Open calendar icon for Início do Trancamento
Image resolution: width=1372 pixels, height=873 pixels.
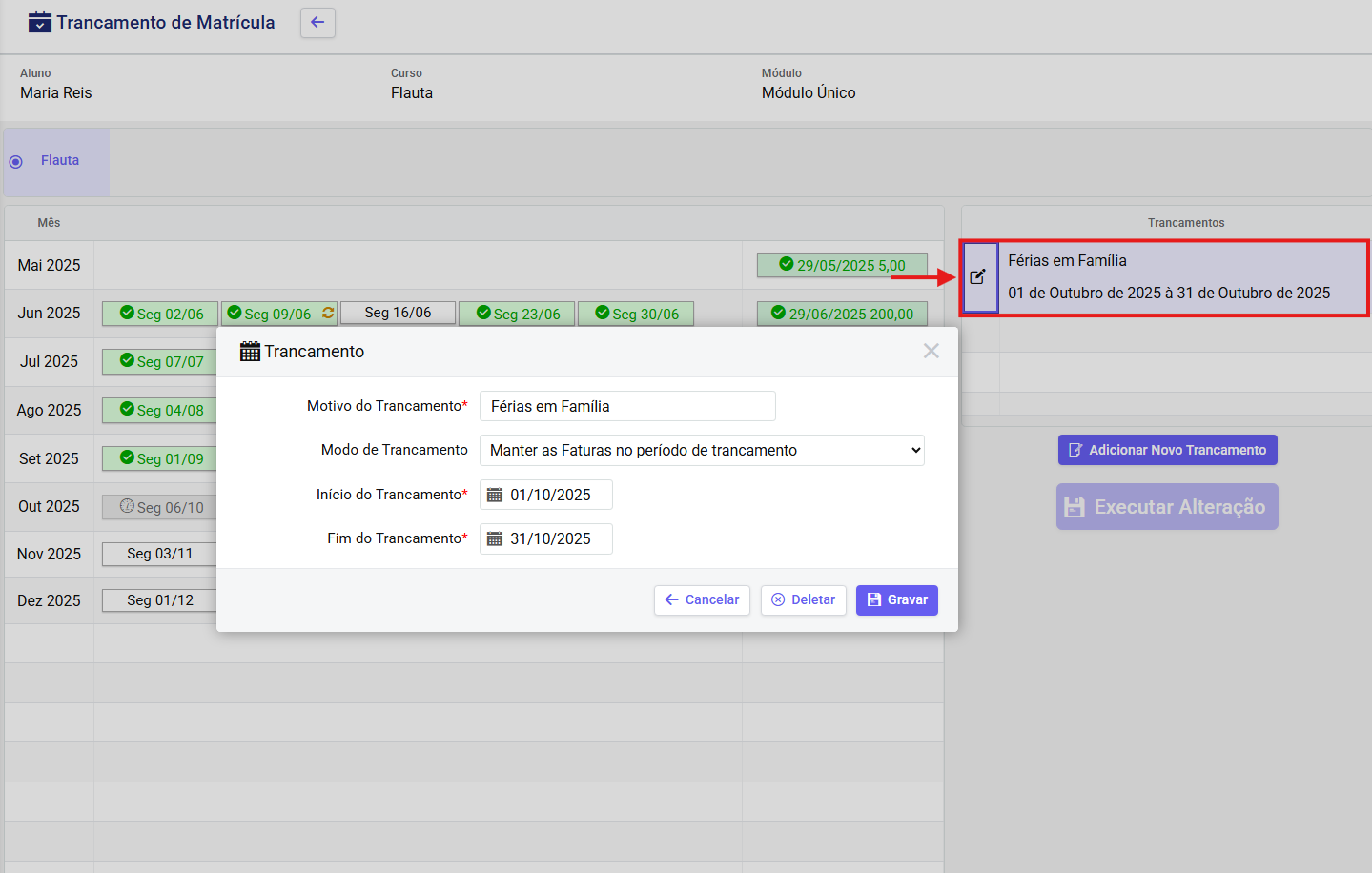coord(495,496)
